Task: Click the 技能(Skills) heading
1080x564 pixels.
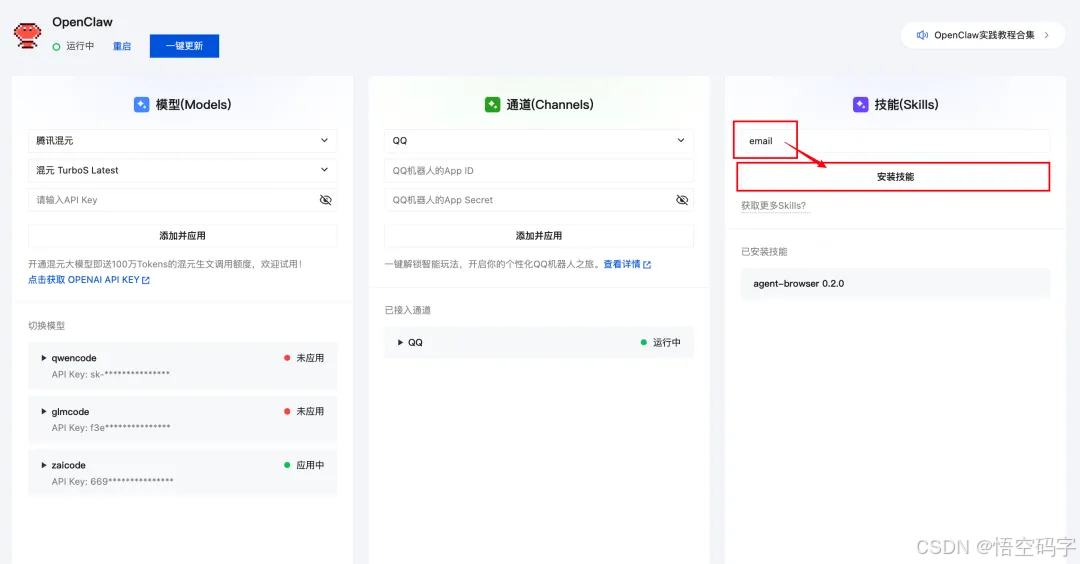Action: point(906,105)
